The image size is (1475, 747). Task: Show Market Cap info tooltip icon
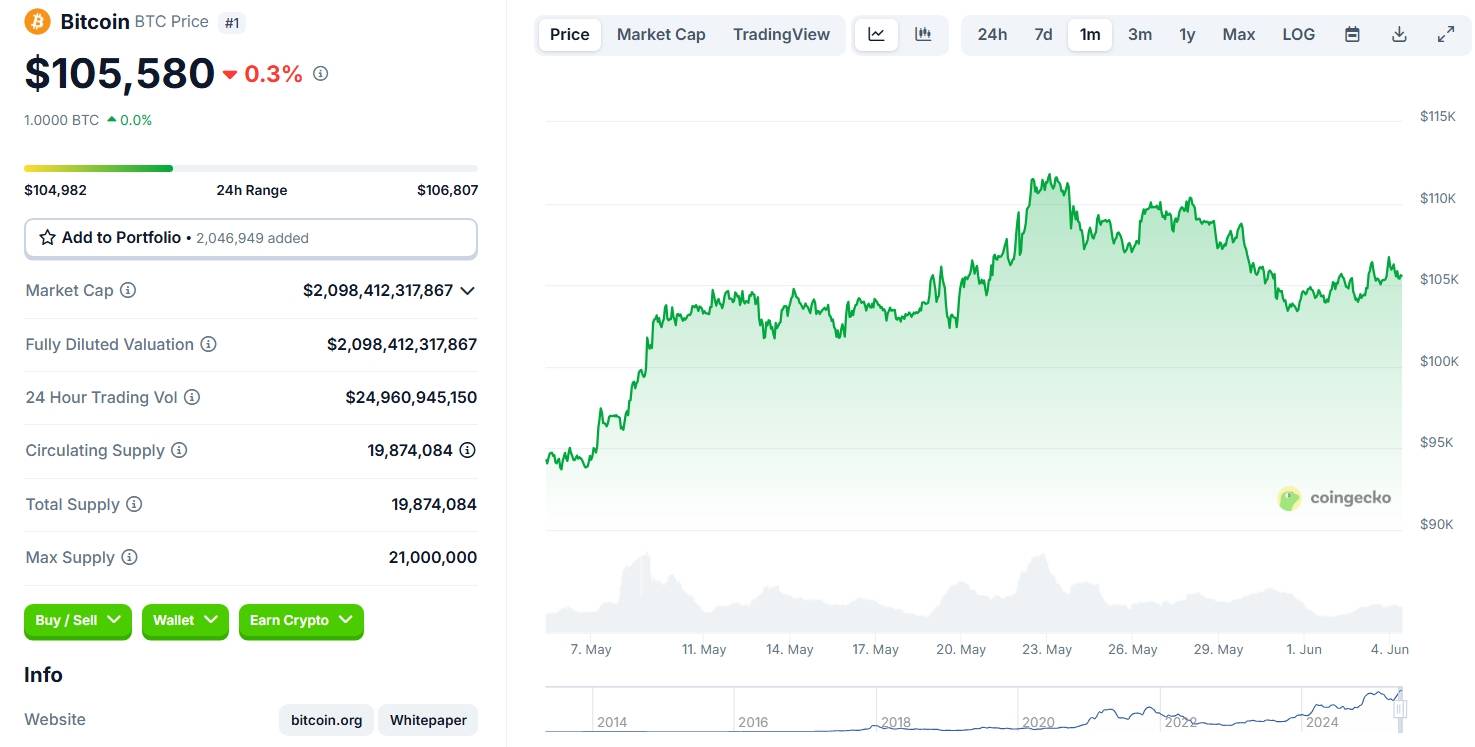click(x=128, y=290)
